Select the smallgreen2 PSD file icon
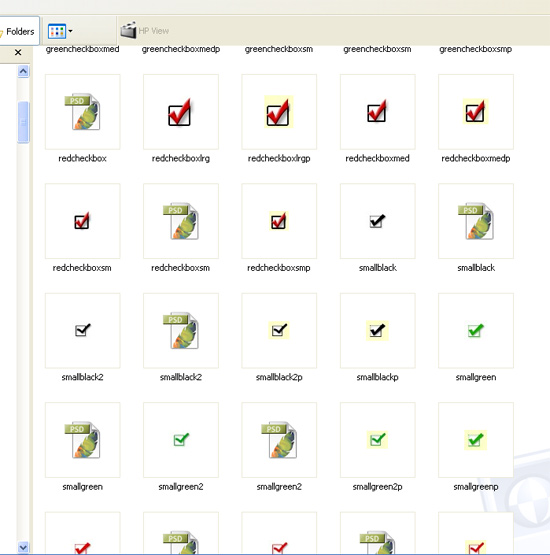Viewport: 550px width, 555px height. pos(279,440)
